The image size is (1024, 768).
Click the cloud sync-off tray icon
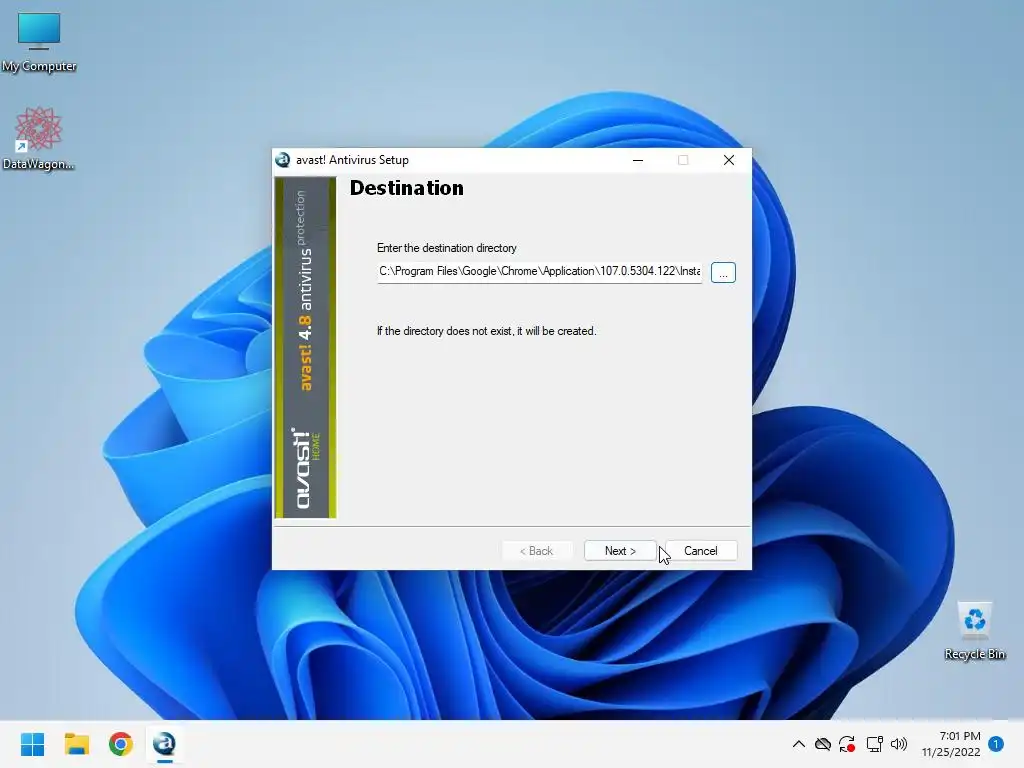(823, 744)
